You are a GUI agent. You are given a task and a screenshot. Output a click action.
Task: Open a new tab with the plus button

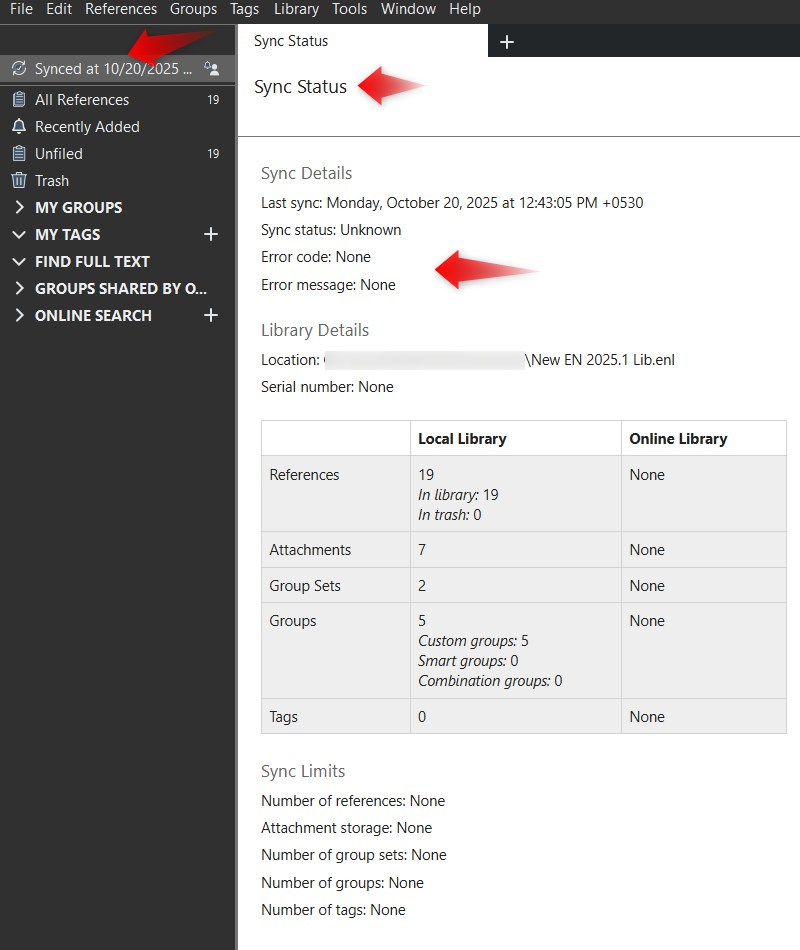506,41
